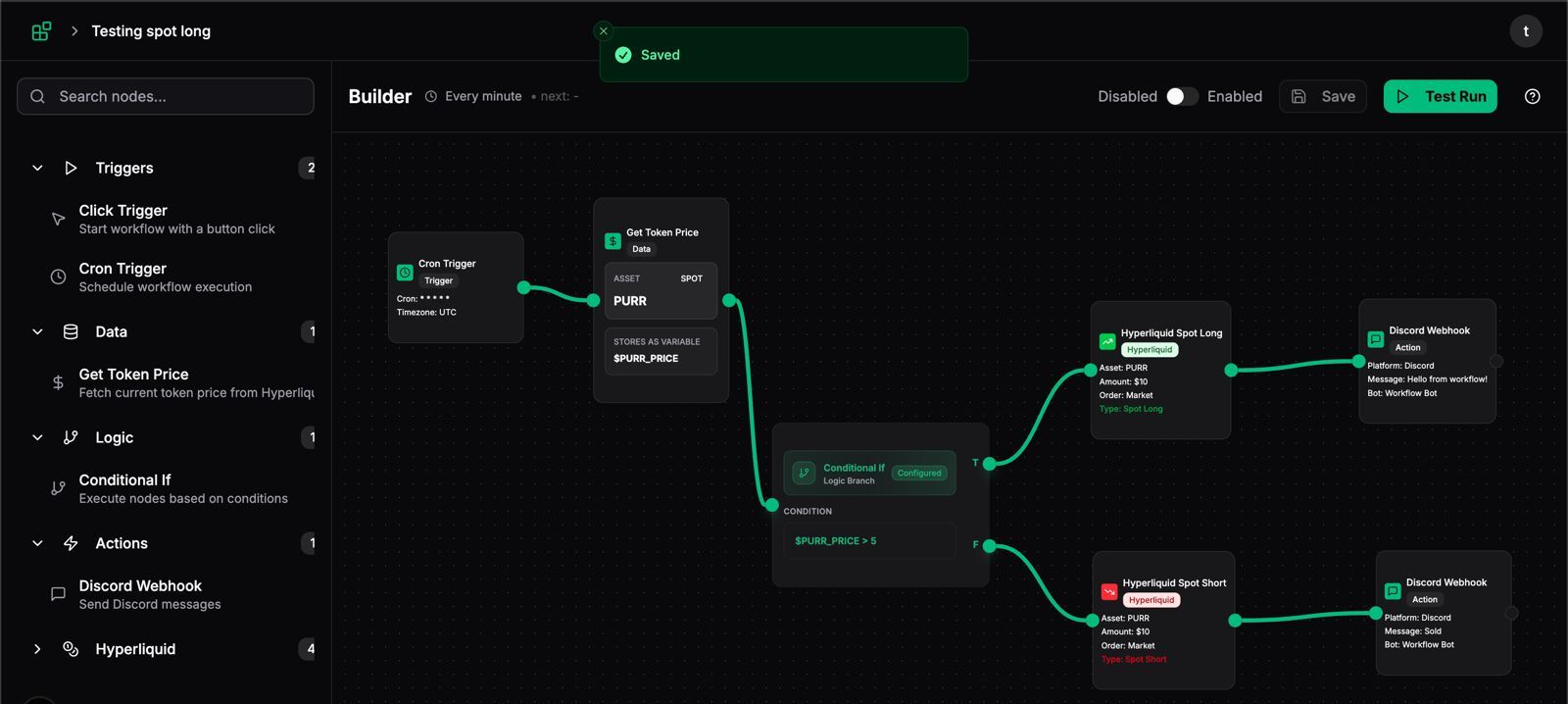1568x704 pixels.
Task: Select Get Token Price sidebar item
Action: pos(176,382)
